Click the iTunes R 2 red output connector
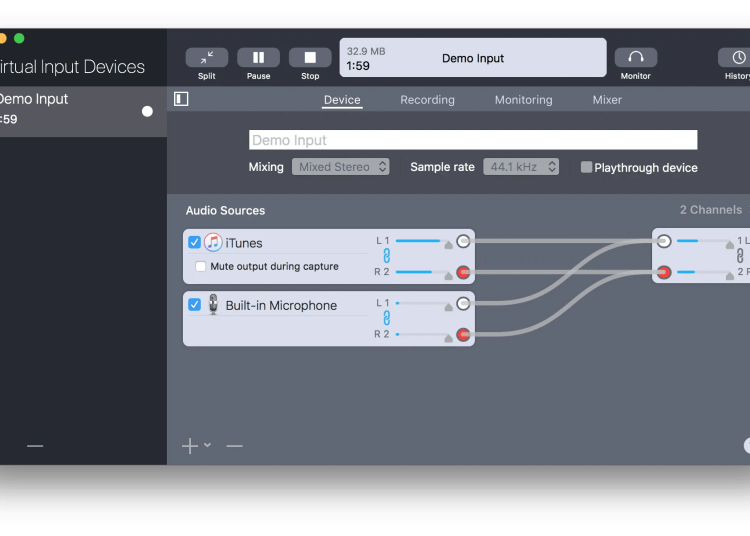750x536 pixels. point(463,272)
